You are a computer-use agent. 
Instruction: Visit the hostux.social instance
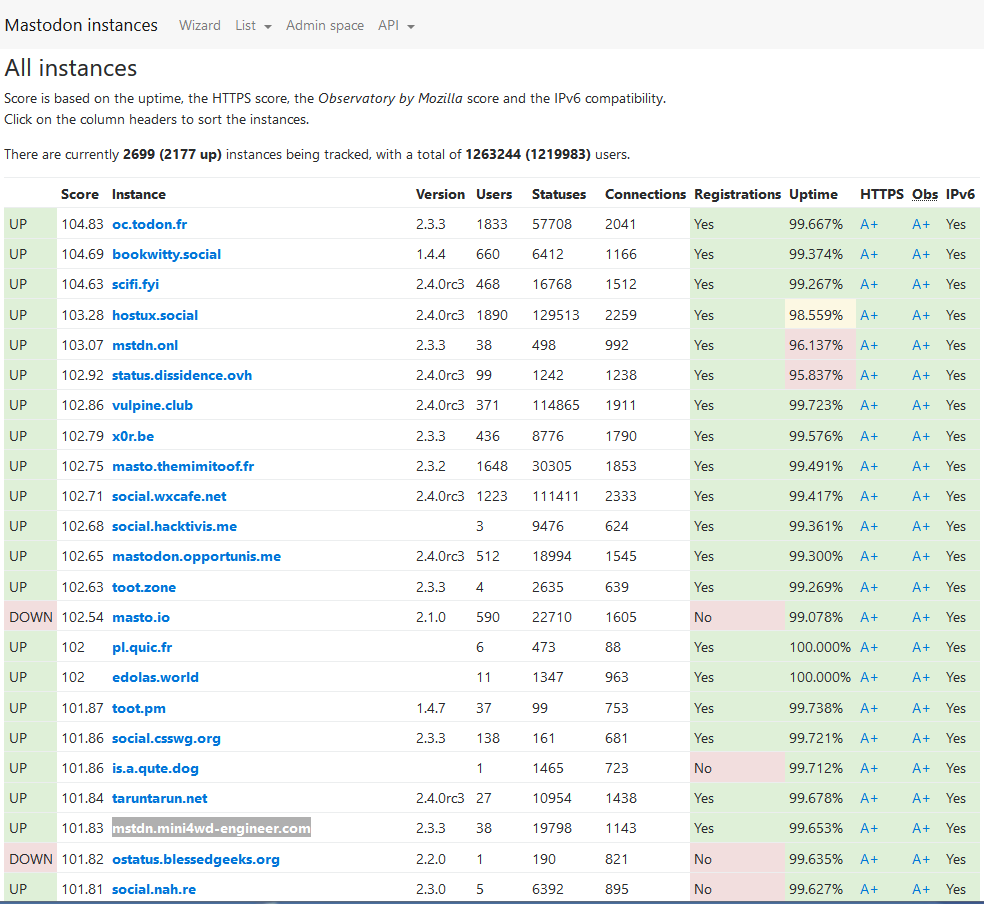(155, 315)
